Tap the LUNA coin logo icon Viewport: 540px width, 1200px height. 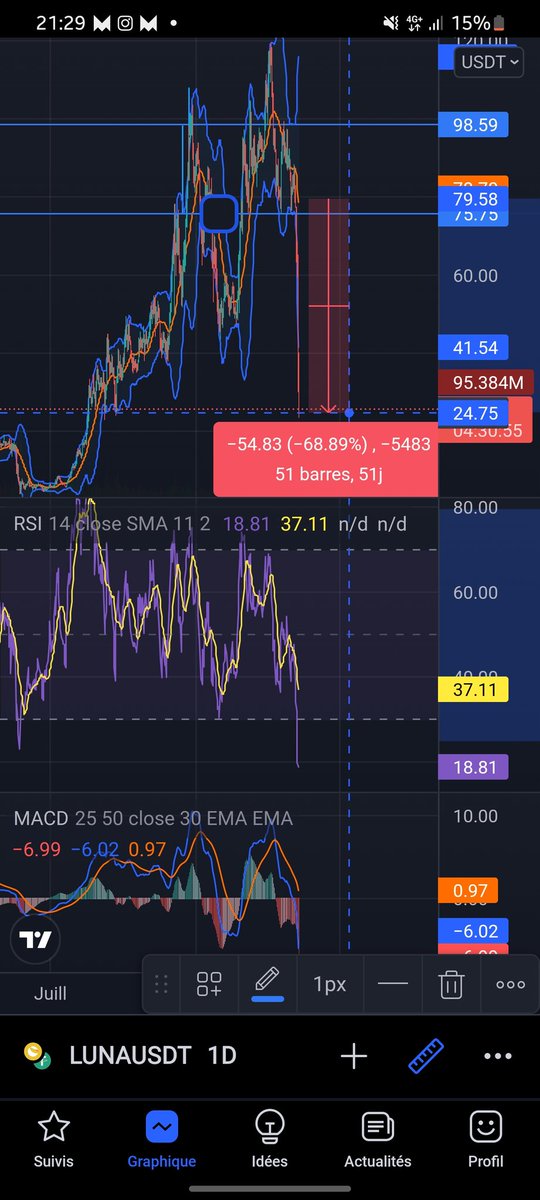point(38,1056)
